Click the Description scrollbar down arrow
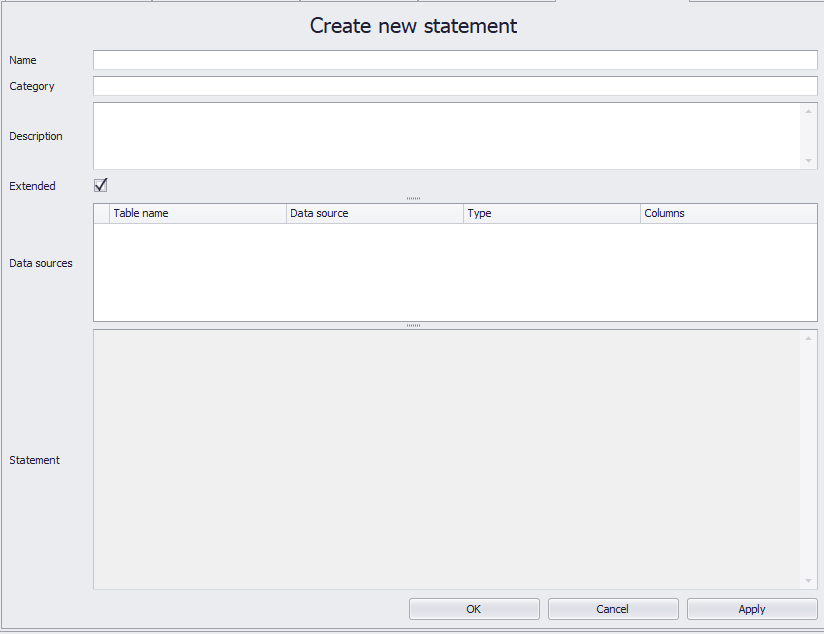 pos(808,161)
